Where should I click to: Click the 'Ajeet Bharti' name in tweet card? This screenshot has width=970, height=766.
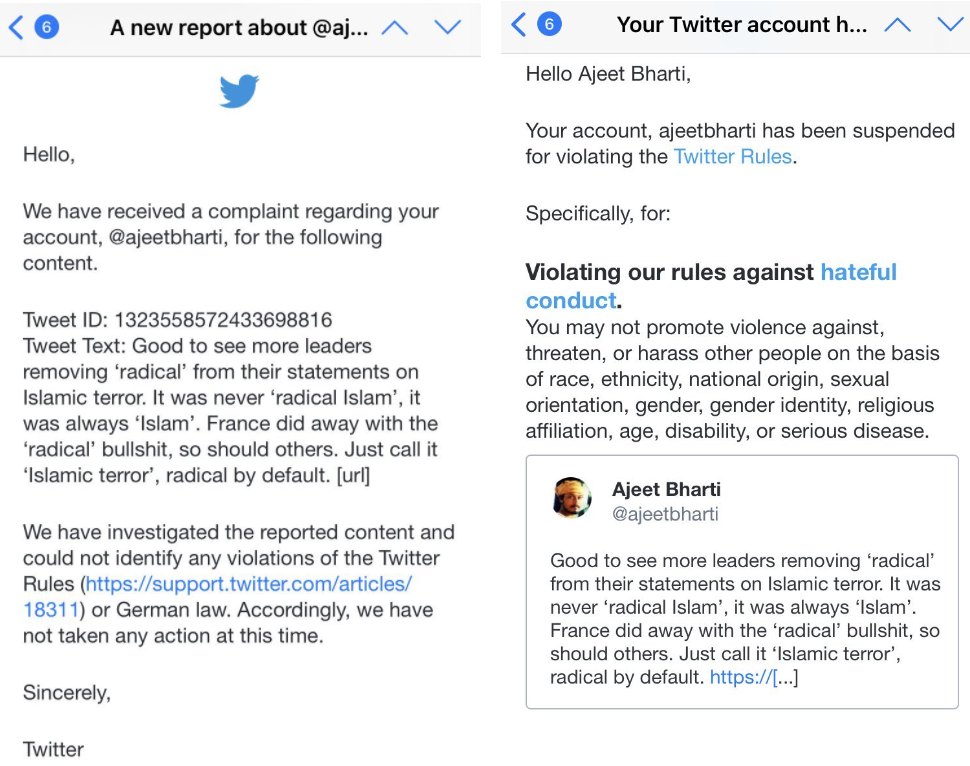[666, 489]
